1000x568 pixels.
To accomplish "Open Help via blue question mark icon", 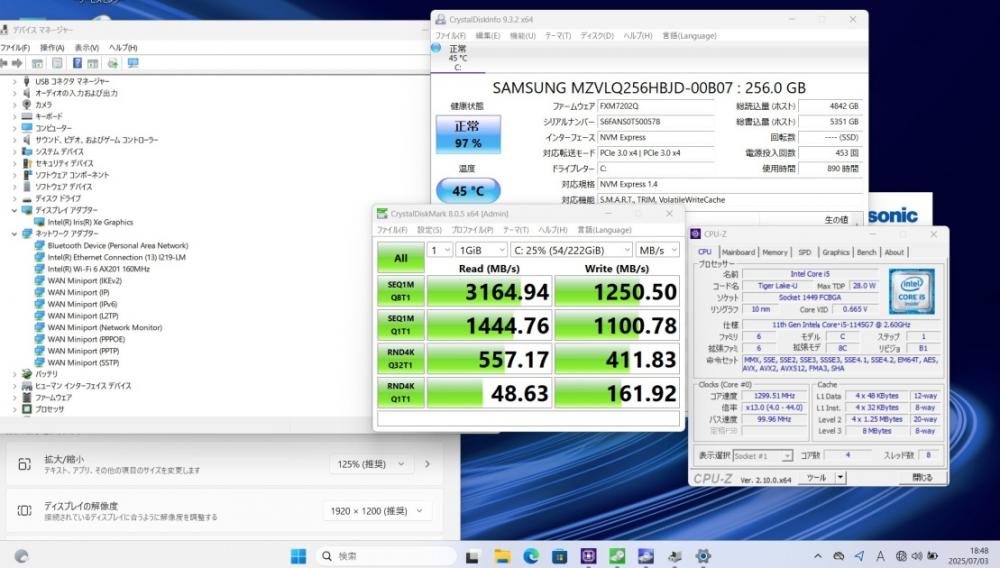I will tap(77, 63).
